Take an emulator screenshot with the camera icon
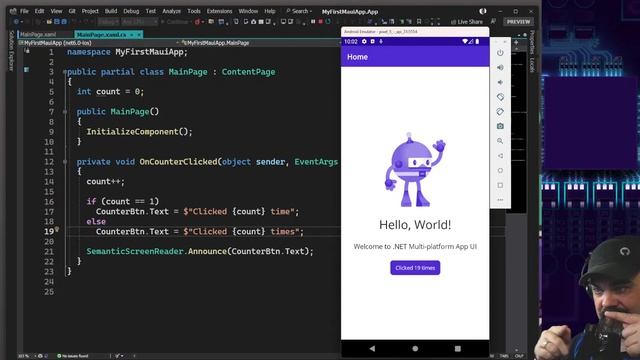 coord(500,126)
